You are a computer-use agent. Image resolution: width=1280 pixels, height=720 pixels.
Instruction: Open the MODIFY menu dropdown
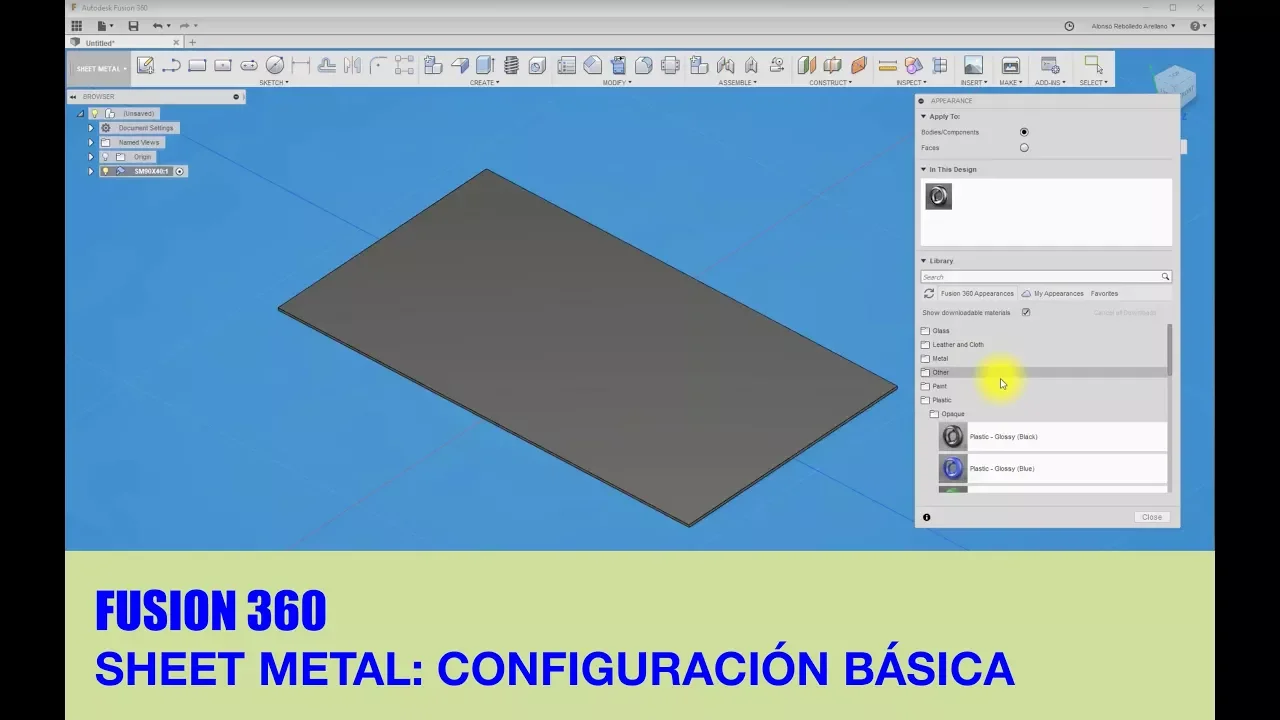(x=616, y=83)
